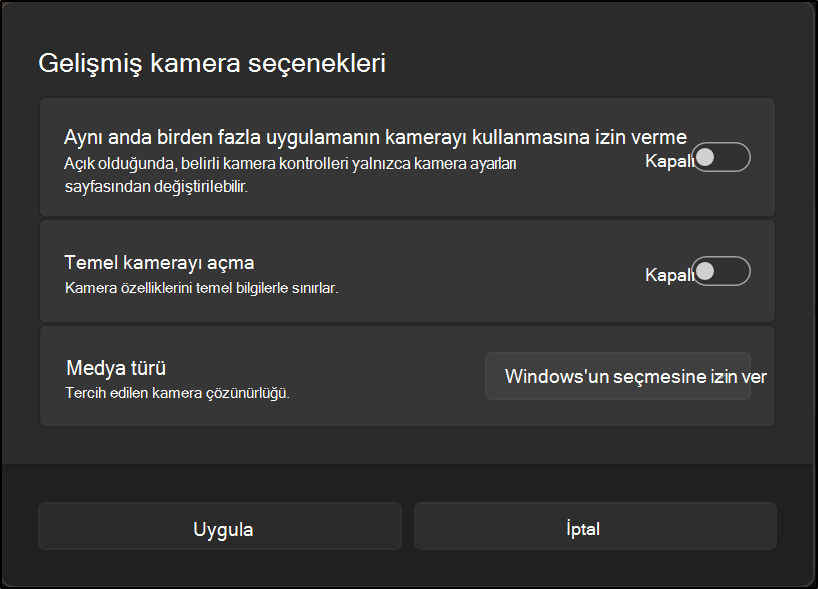Click the knob of multi-app camera switch
The height and width of the screenshot is (589, 818).
pyautogui.click(x=705, y=157)
